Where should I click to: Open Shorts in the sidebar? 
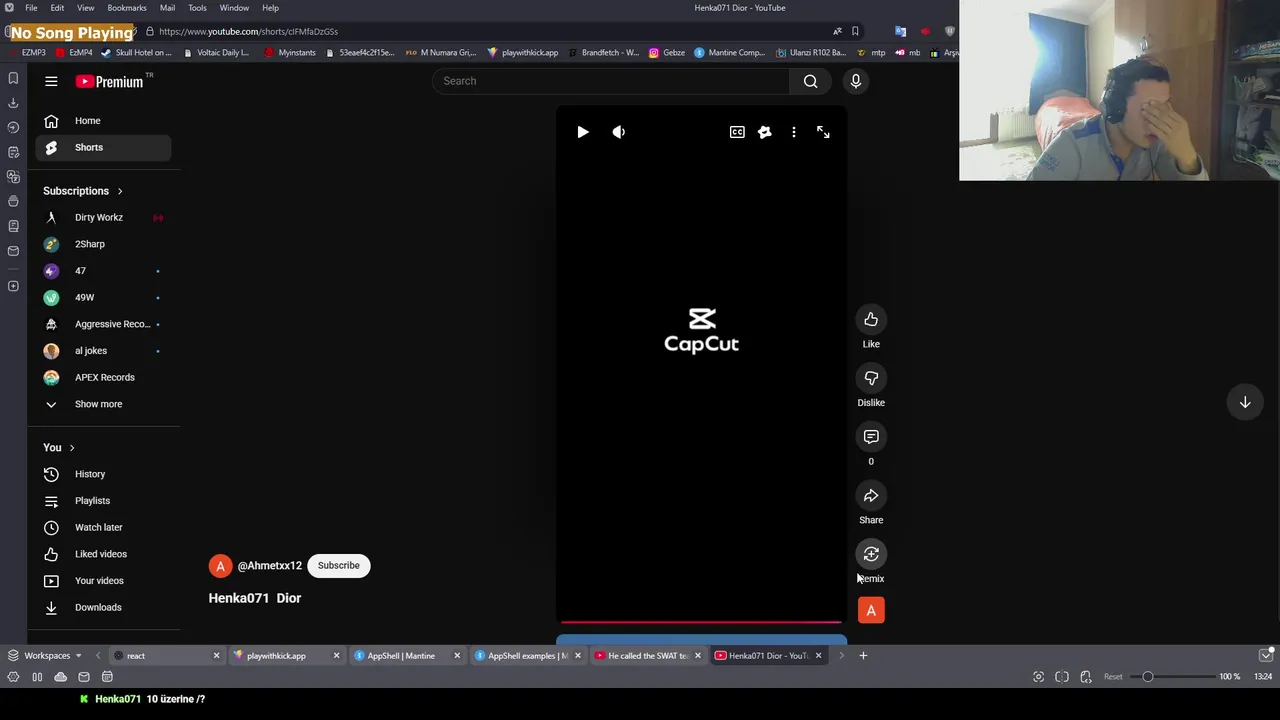[103, 147]
